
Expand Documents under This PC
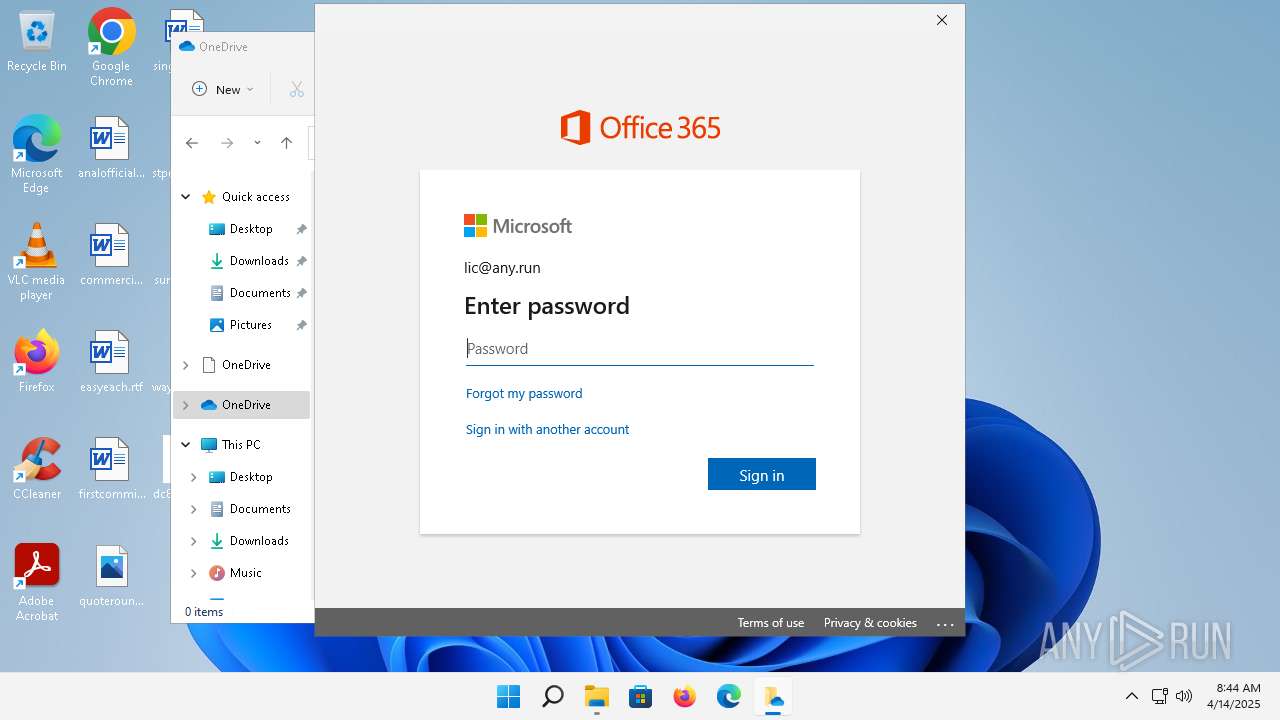(194, 509)
